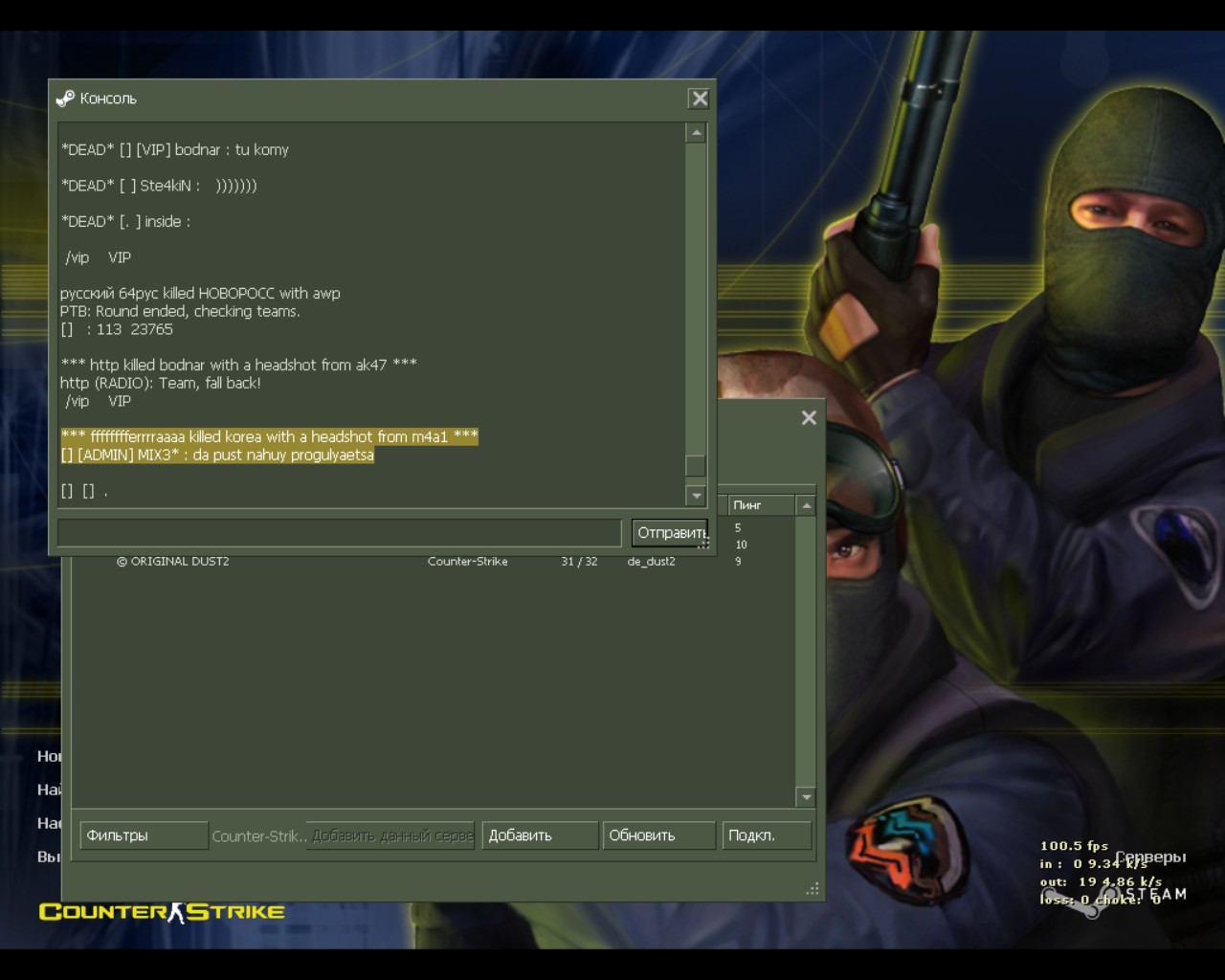Refresh the list with Обновить
This screenshot has height=980, width=1225.
click(658, 835)
